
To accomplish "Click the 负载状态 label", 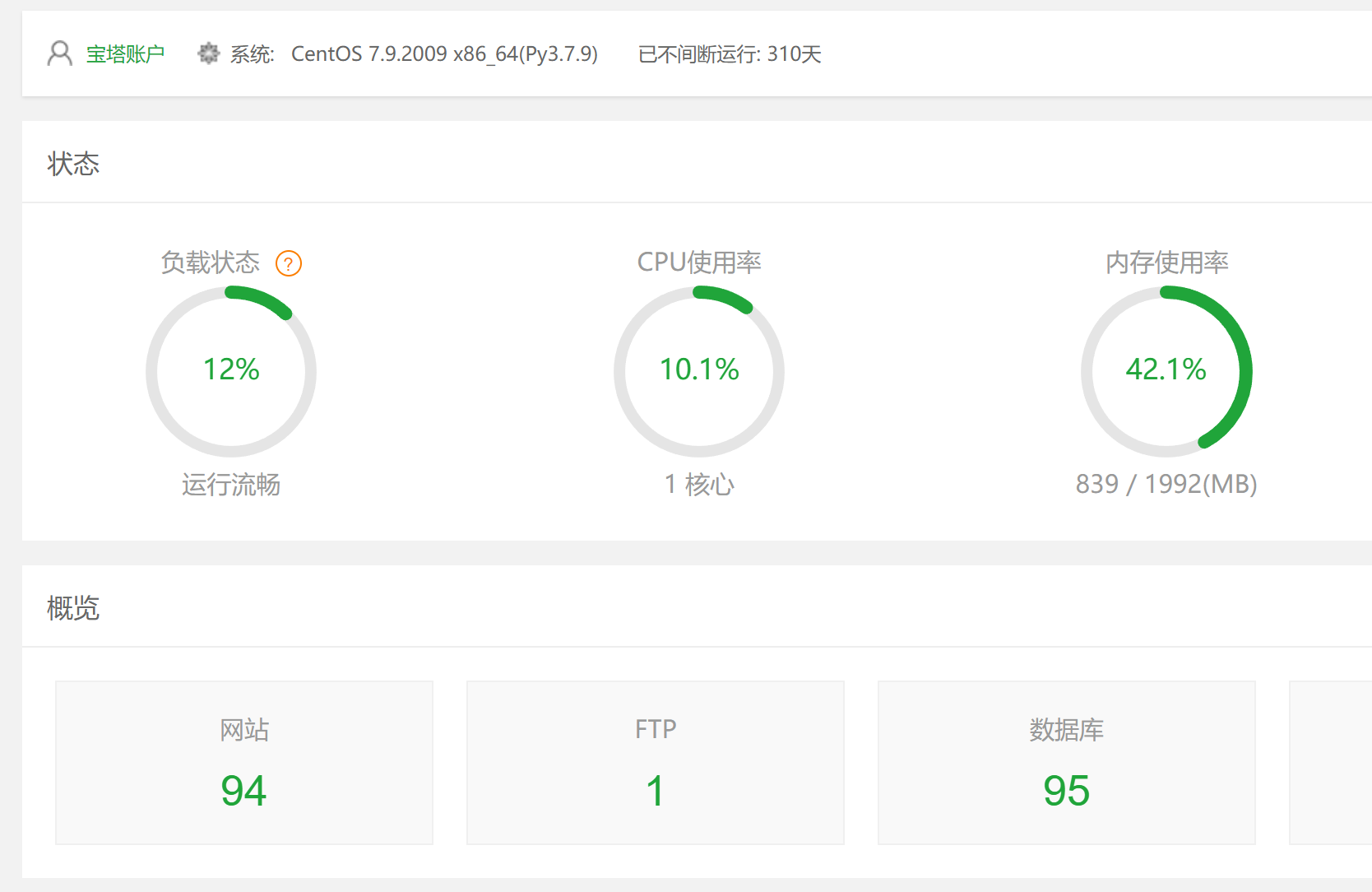I will [211, 262].
